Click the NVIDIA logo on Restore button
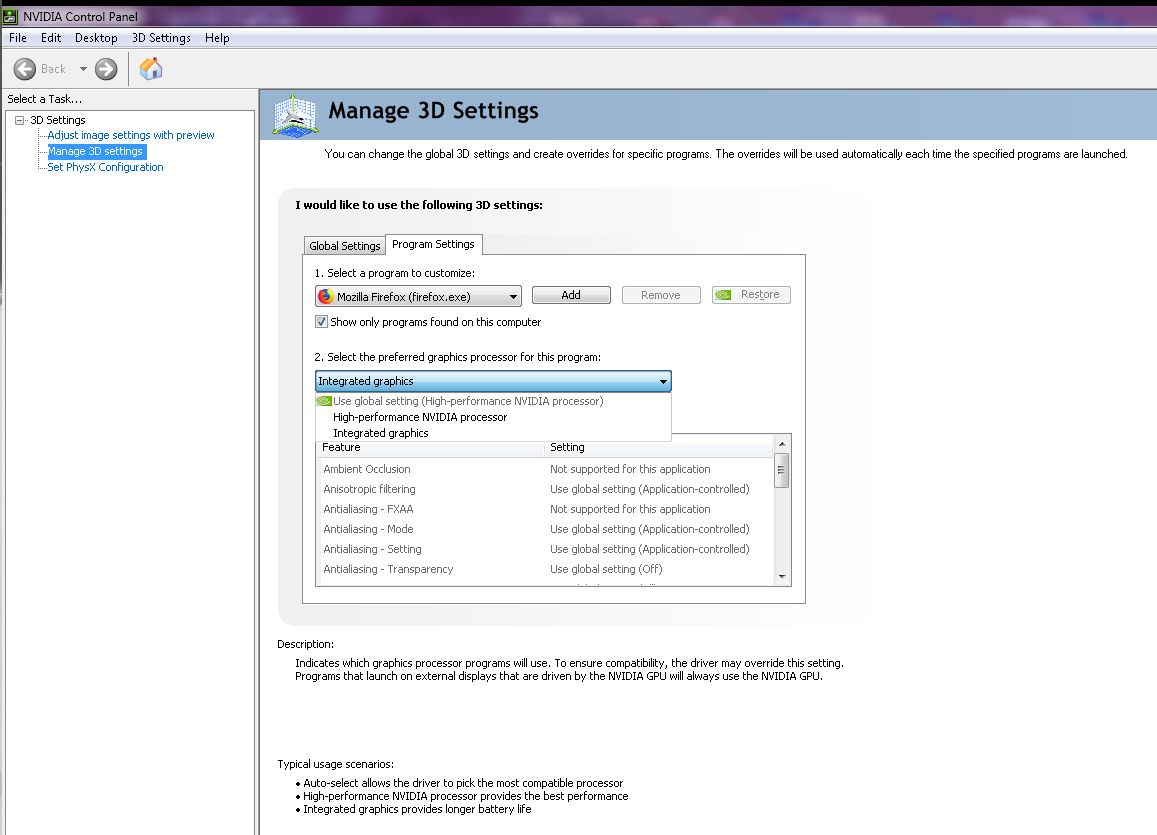The width and height of the screenshot is (1157, 835). point(724,294)
